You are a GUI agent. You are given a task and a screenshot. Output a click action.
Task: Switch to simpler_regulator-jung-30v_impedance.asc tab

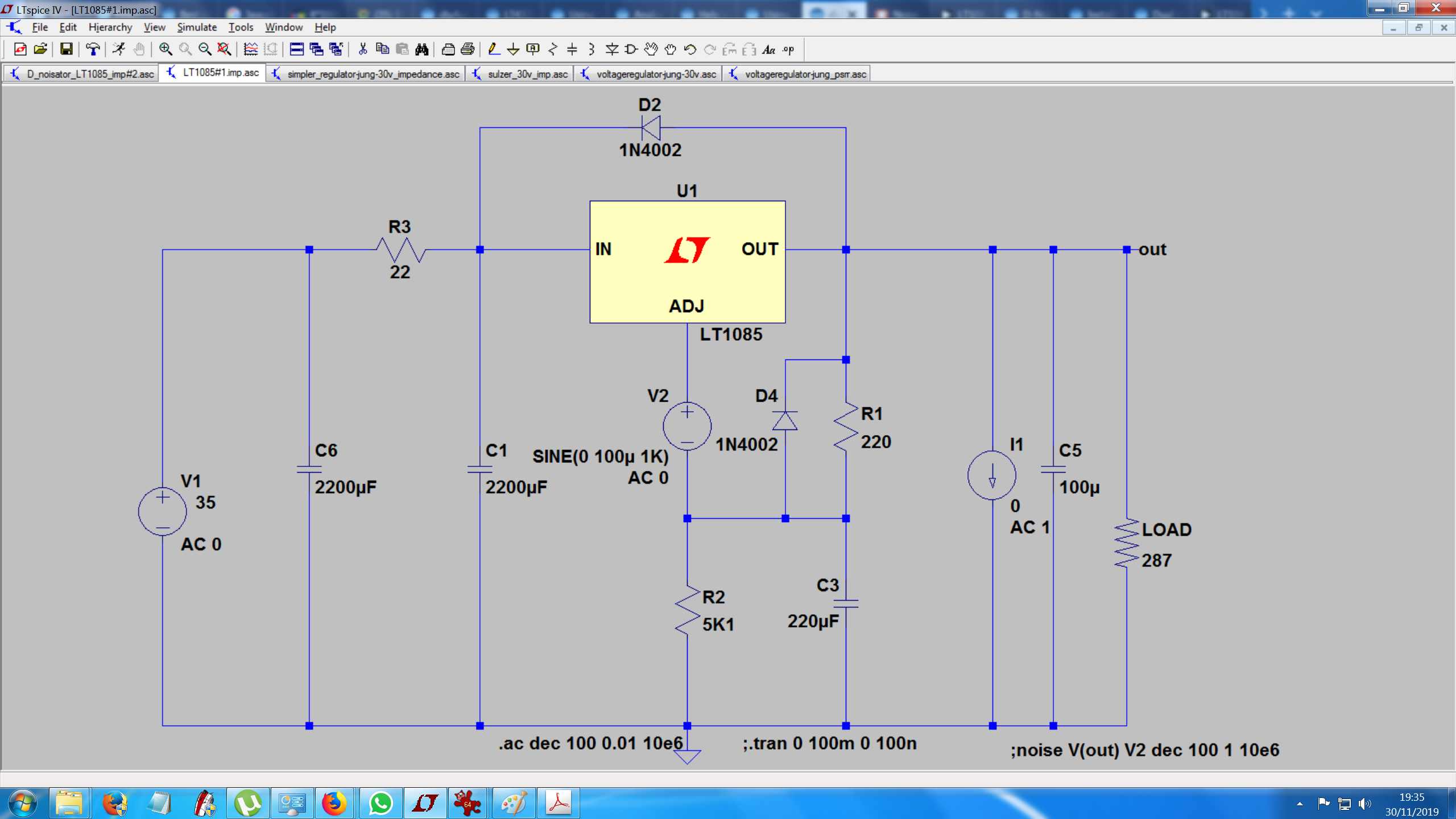pyautogui.click(x=366, y=74)
